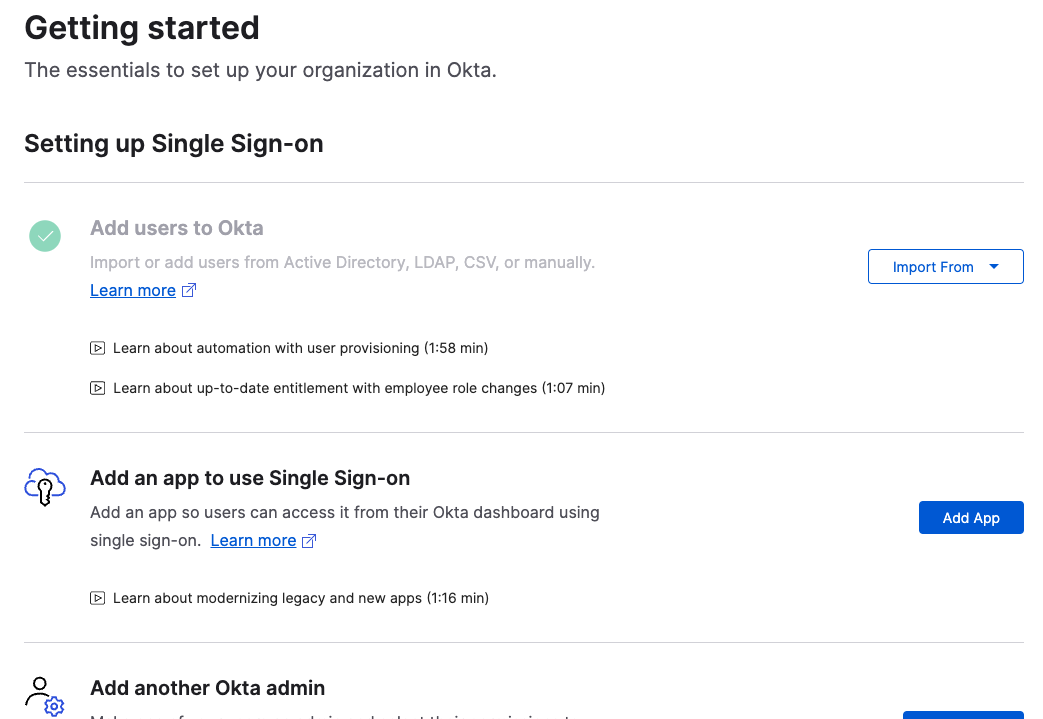Open up-to-date entitlement with employee role changes video
Viewport: 1043px width, 719px height.
(x=359, y=388)
